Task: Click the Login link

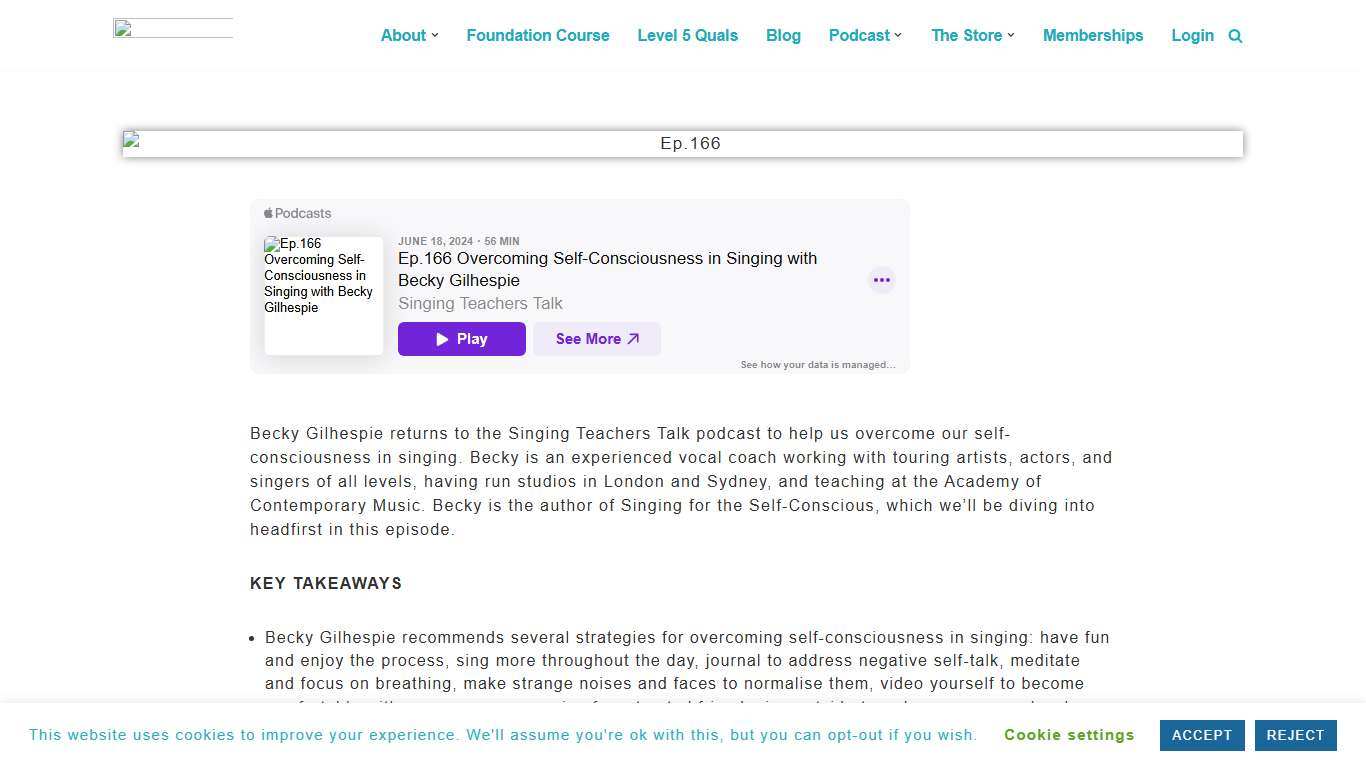Action: [x=1192, y=35]
